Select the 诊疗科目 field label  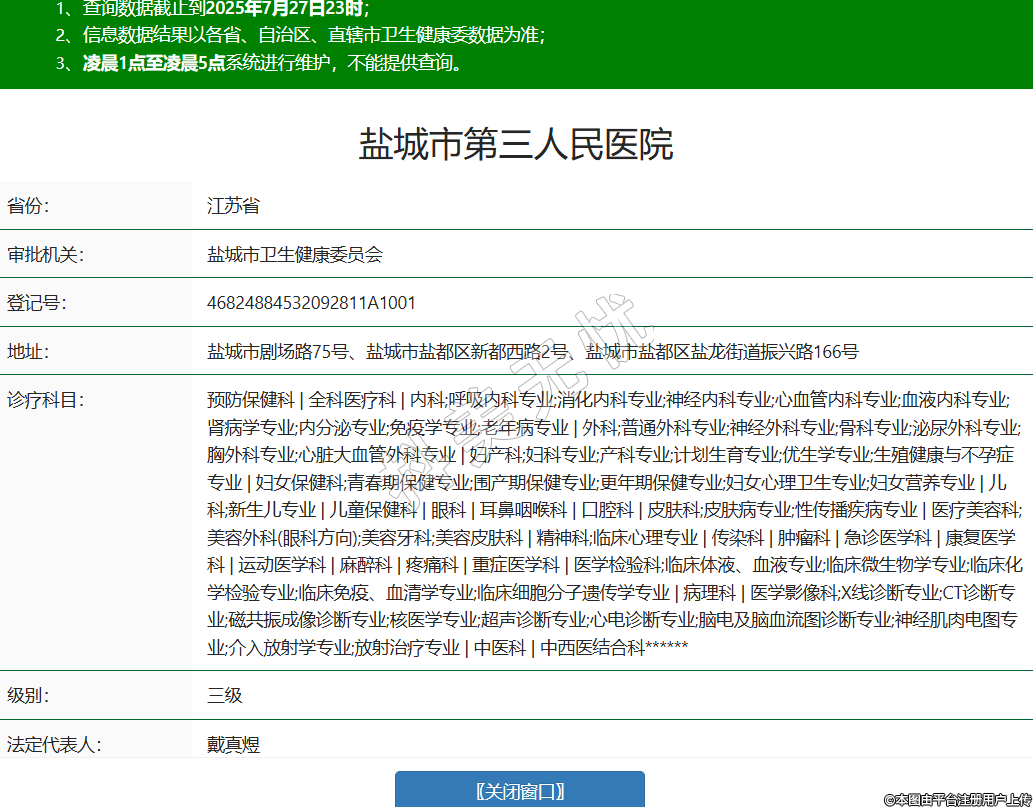click(x=45, y=400)
